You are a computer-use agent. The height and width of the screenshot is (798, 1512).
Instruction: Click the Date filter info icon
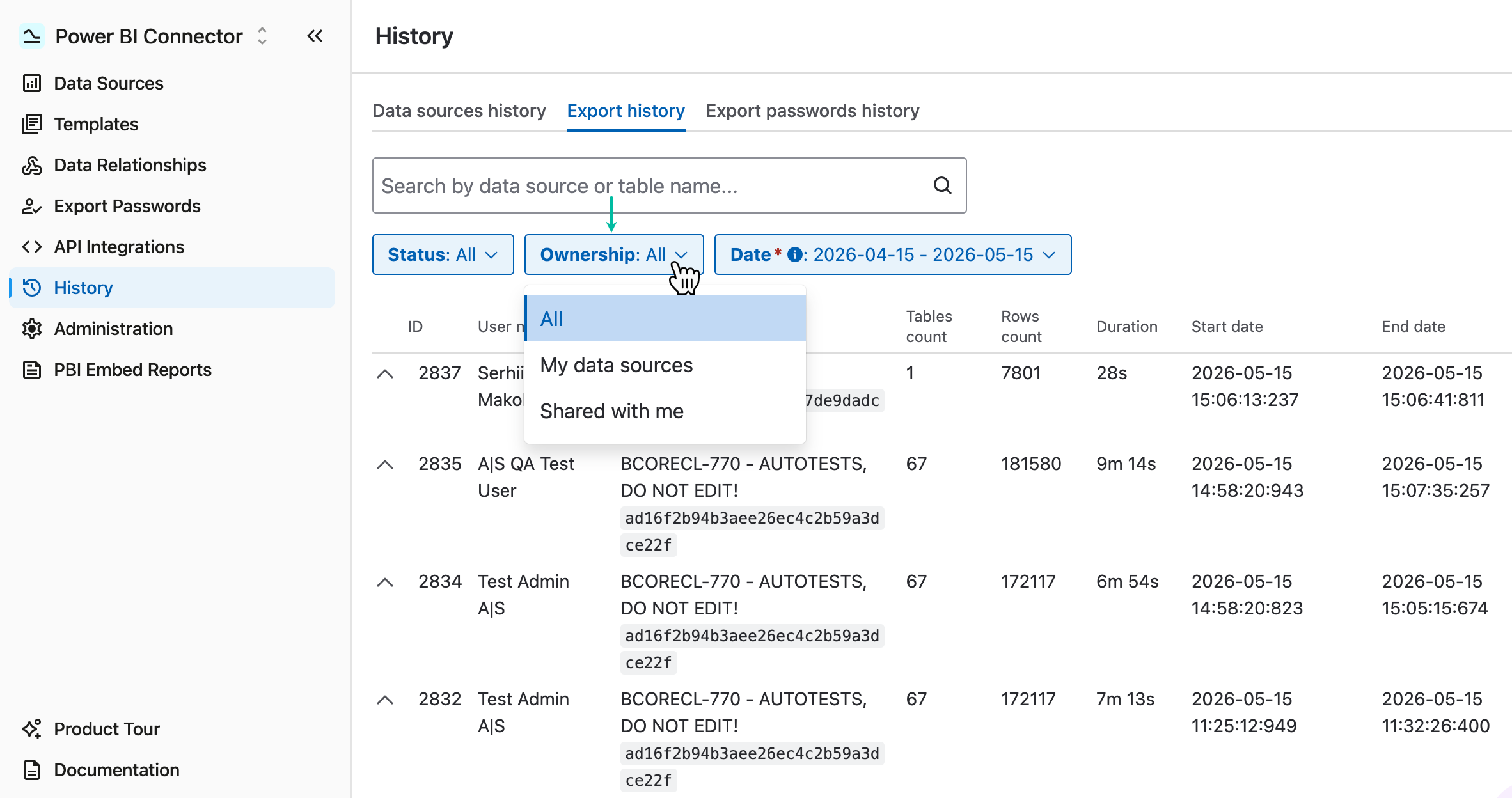(x=794, y=254)
